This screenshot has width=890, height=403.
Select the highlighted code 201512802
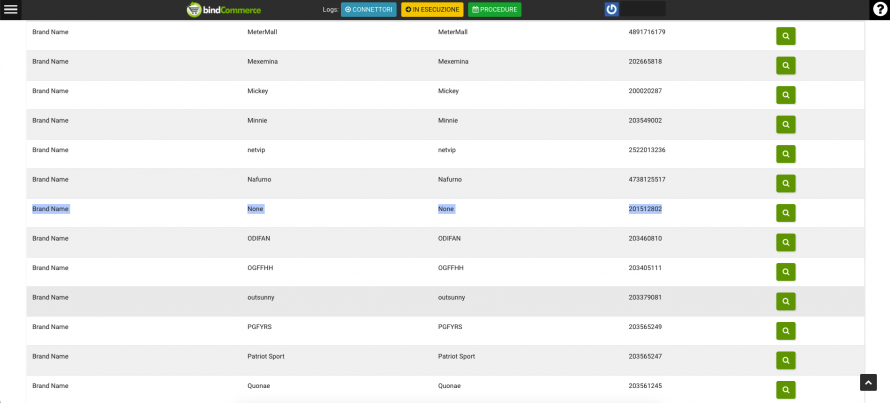coord(645,209)
